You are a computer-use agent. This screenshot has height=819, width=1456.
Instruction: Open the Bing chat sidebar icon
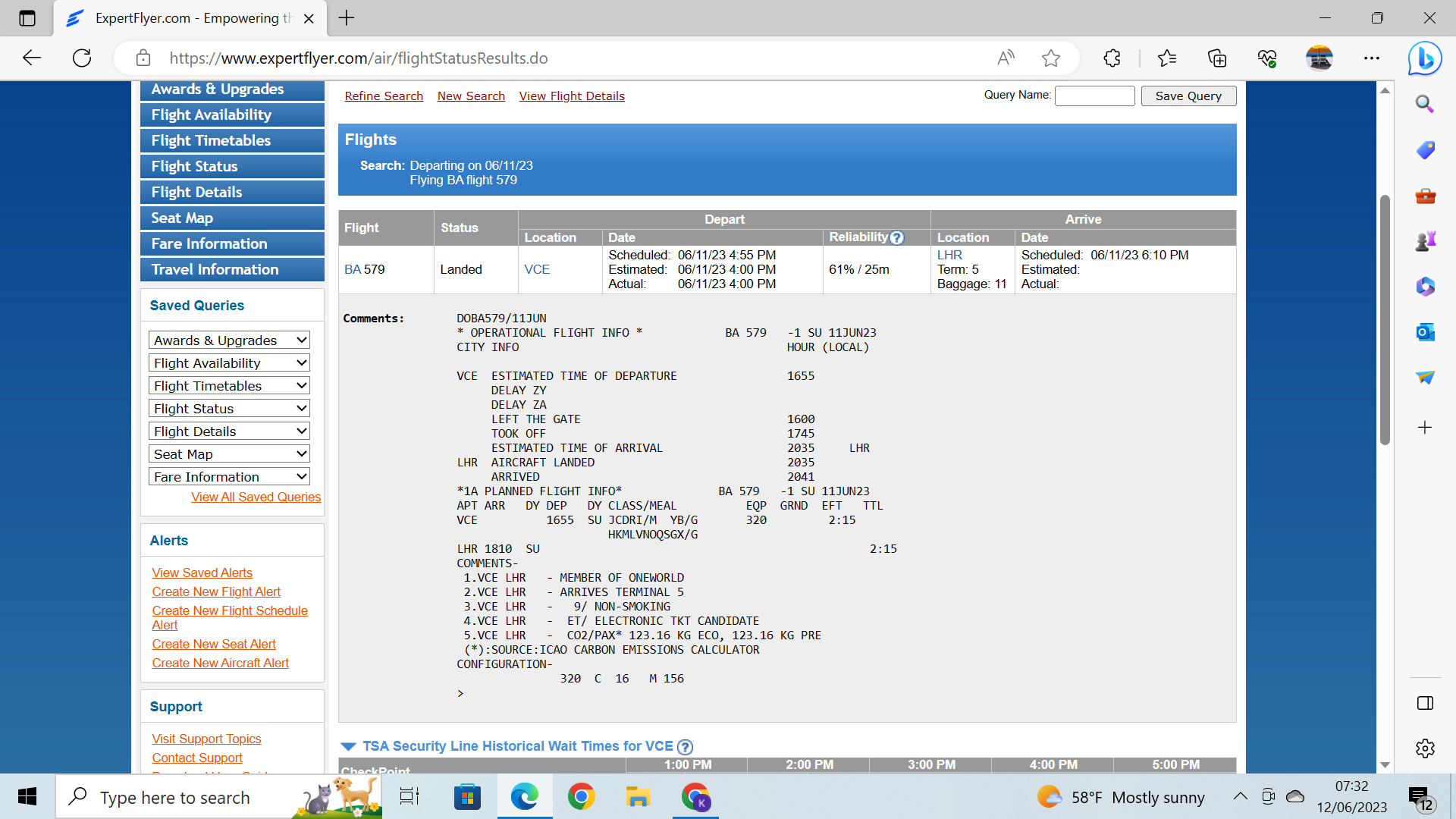(x=1424, y=58)
